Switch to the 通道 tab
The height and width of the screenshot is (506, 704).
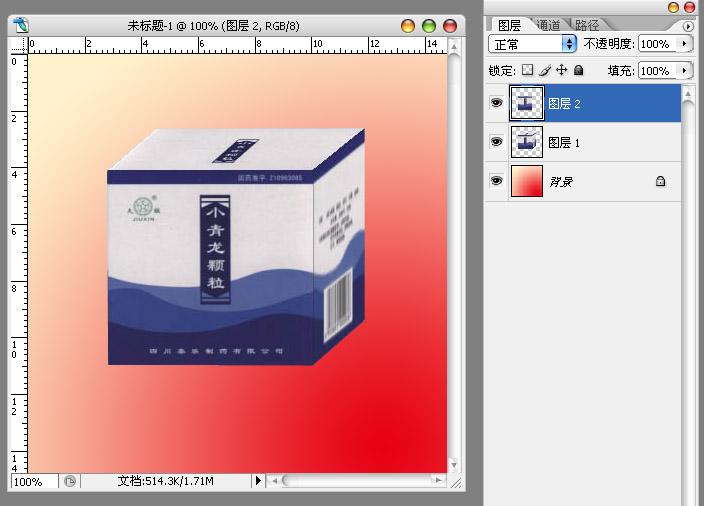pos(549,25)
